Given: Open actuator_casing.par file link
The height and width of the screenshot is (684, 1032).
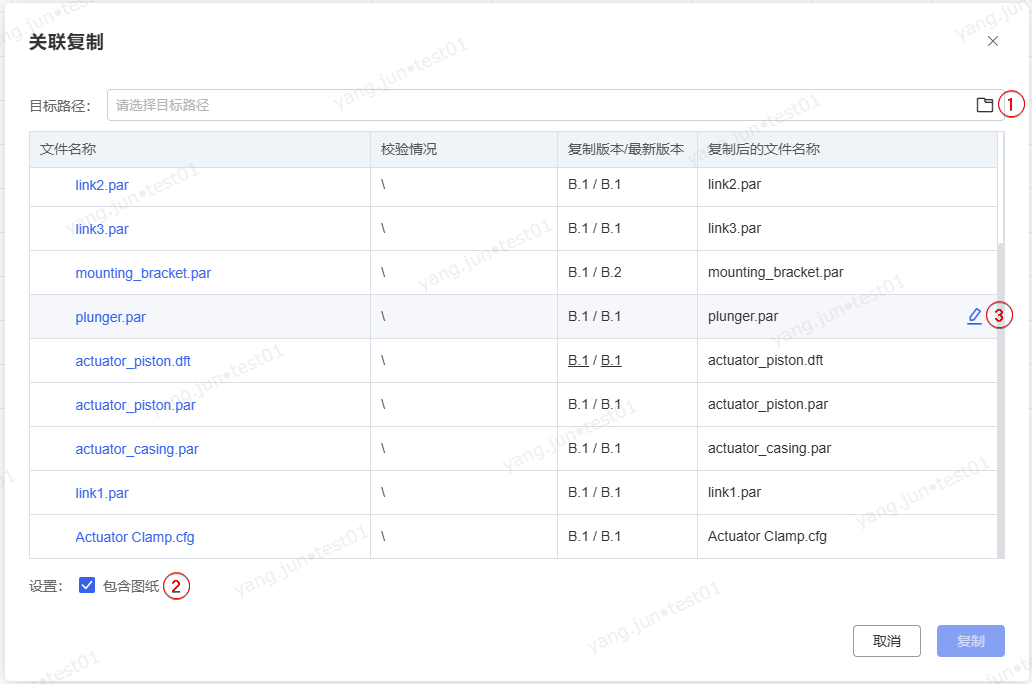Looking at the screenshot, I should pyautogui.click(x=137, y=449).
